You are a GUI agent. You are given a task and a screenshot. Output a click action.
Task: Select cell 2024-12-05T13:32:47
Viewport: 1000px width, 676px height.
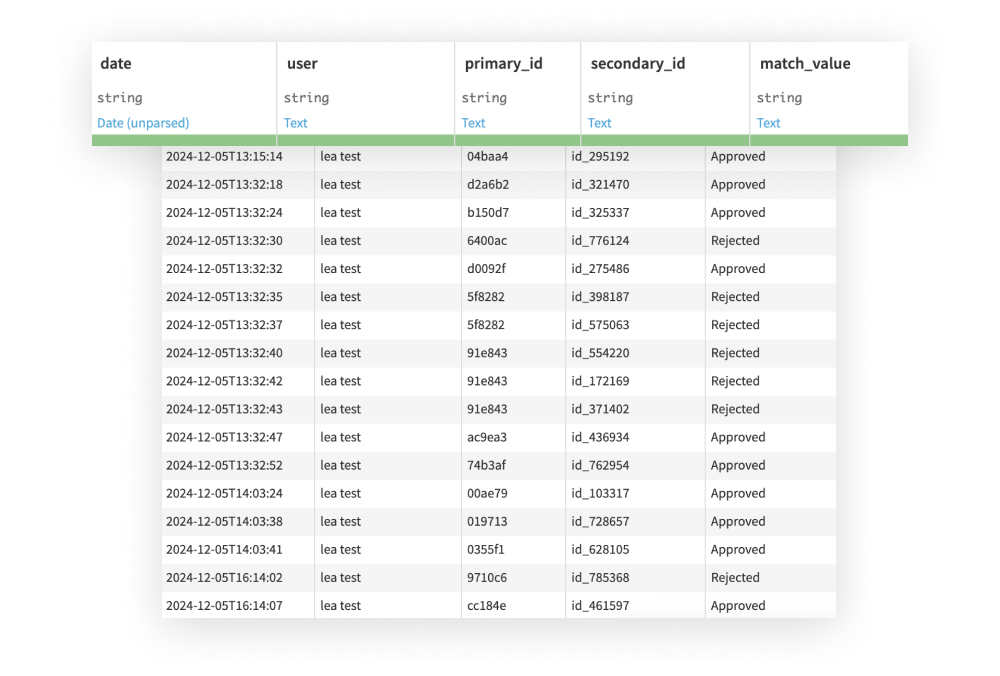[x=224, y=437]
